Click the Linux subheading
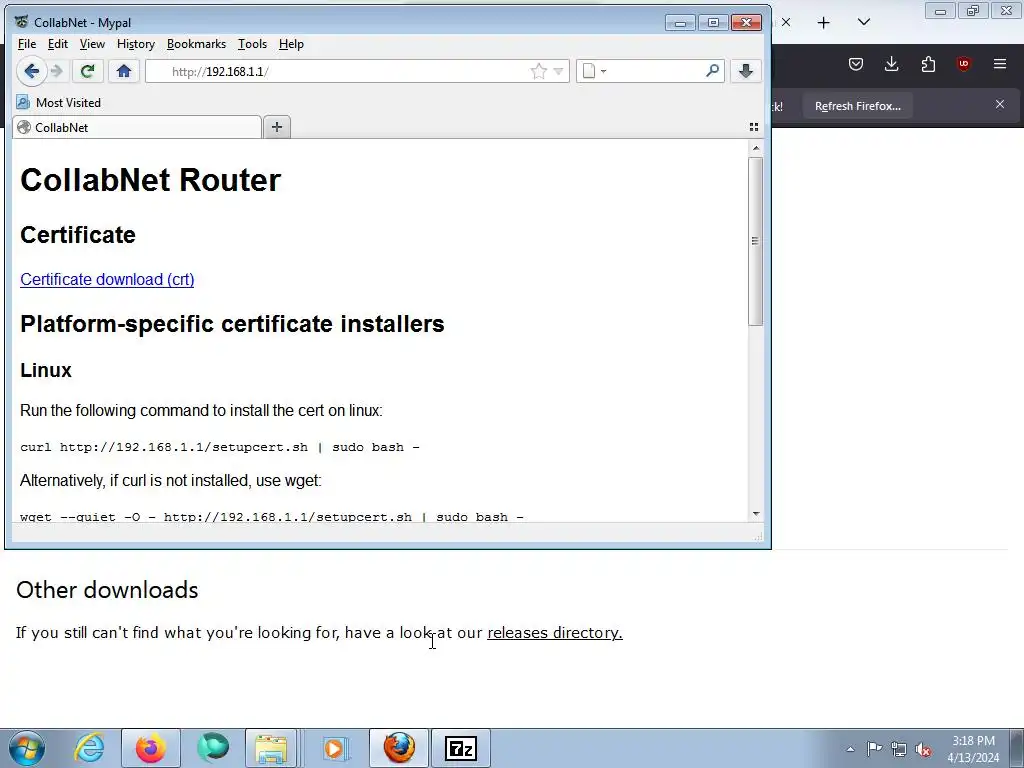 (x=46, y=370)
